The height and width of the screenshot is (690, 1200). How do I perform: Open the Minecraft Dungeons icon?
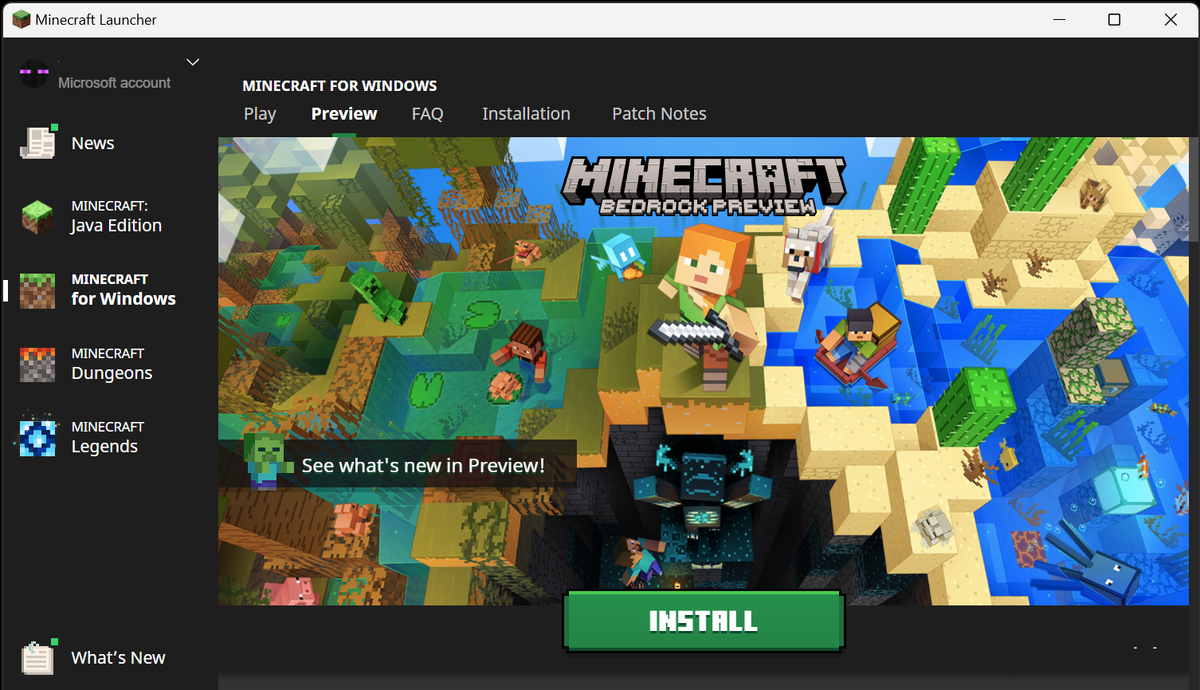(38, 364)
